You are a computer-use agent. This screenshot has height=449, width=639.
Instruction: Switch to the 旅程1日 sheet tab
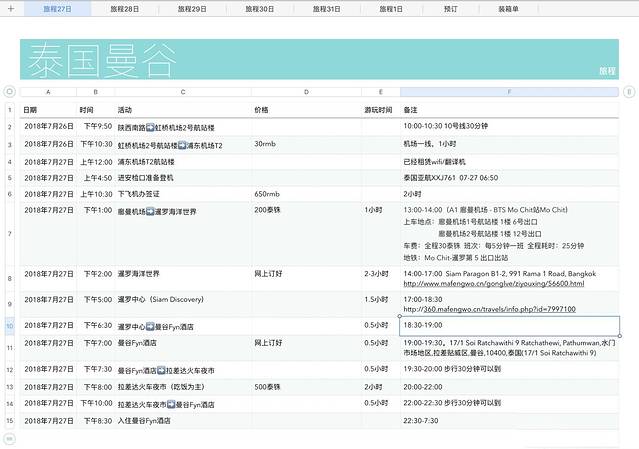click(x=390, y=8)
